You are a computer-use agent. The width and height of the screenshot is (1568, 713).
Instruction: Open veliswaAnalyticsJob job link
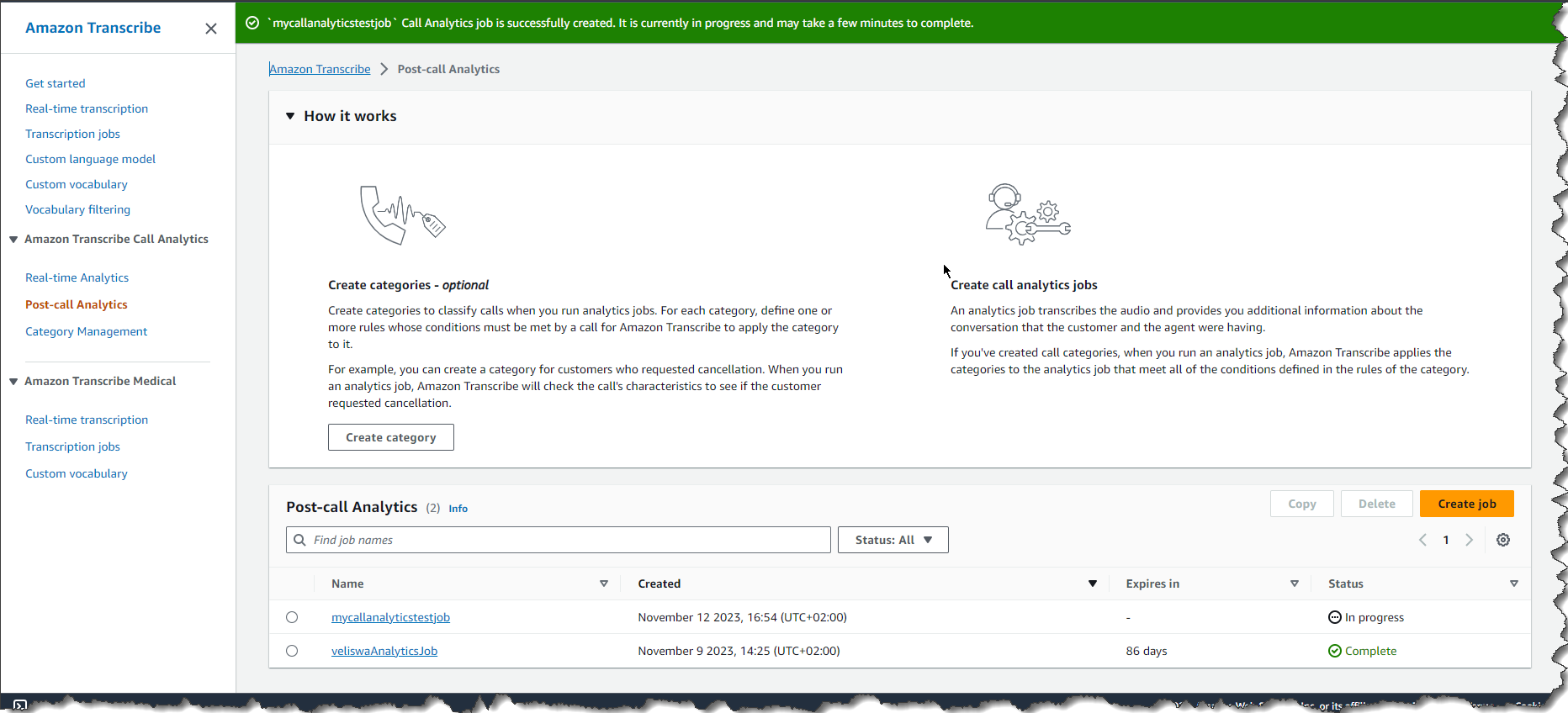click(x=384, y=651)
